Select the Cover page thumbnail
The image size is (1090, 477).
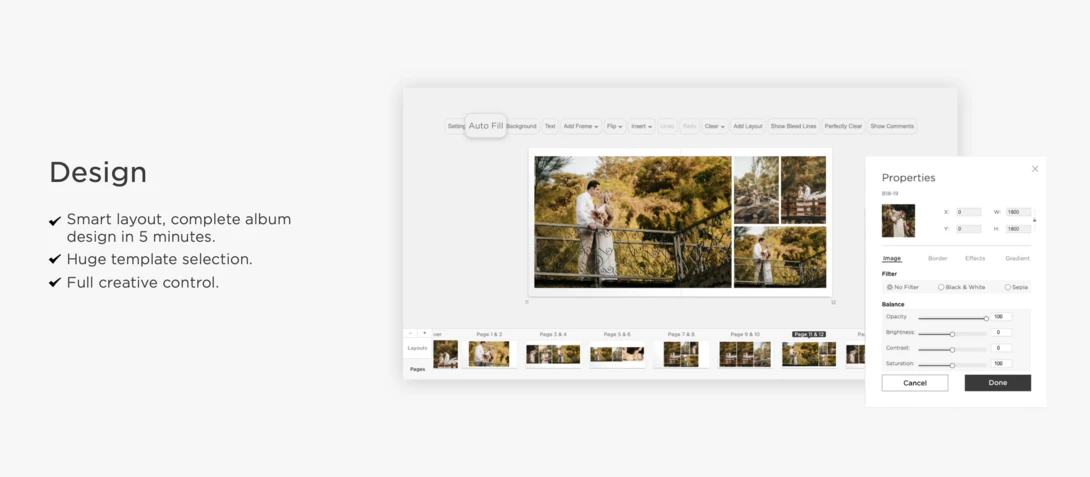(446, 354)
